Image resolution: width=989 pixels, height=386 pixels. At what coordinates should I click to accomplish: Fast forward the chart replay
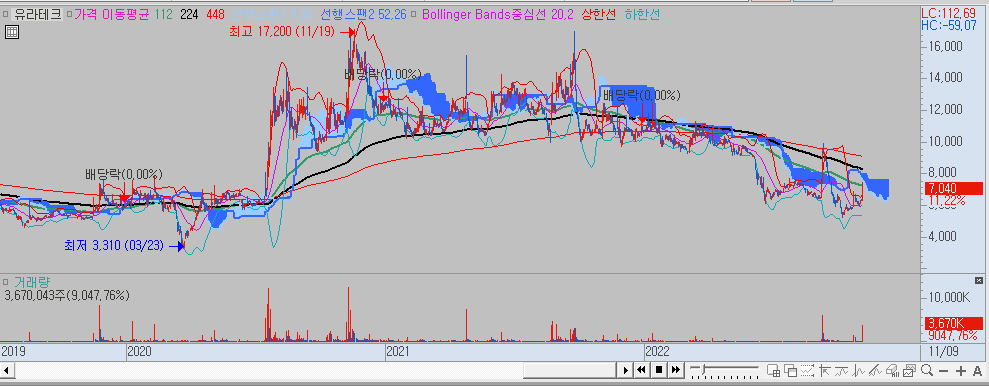(x=676, y=370)
